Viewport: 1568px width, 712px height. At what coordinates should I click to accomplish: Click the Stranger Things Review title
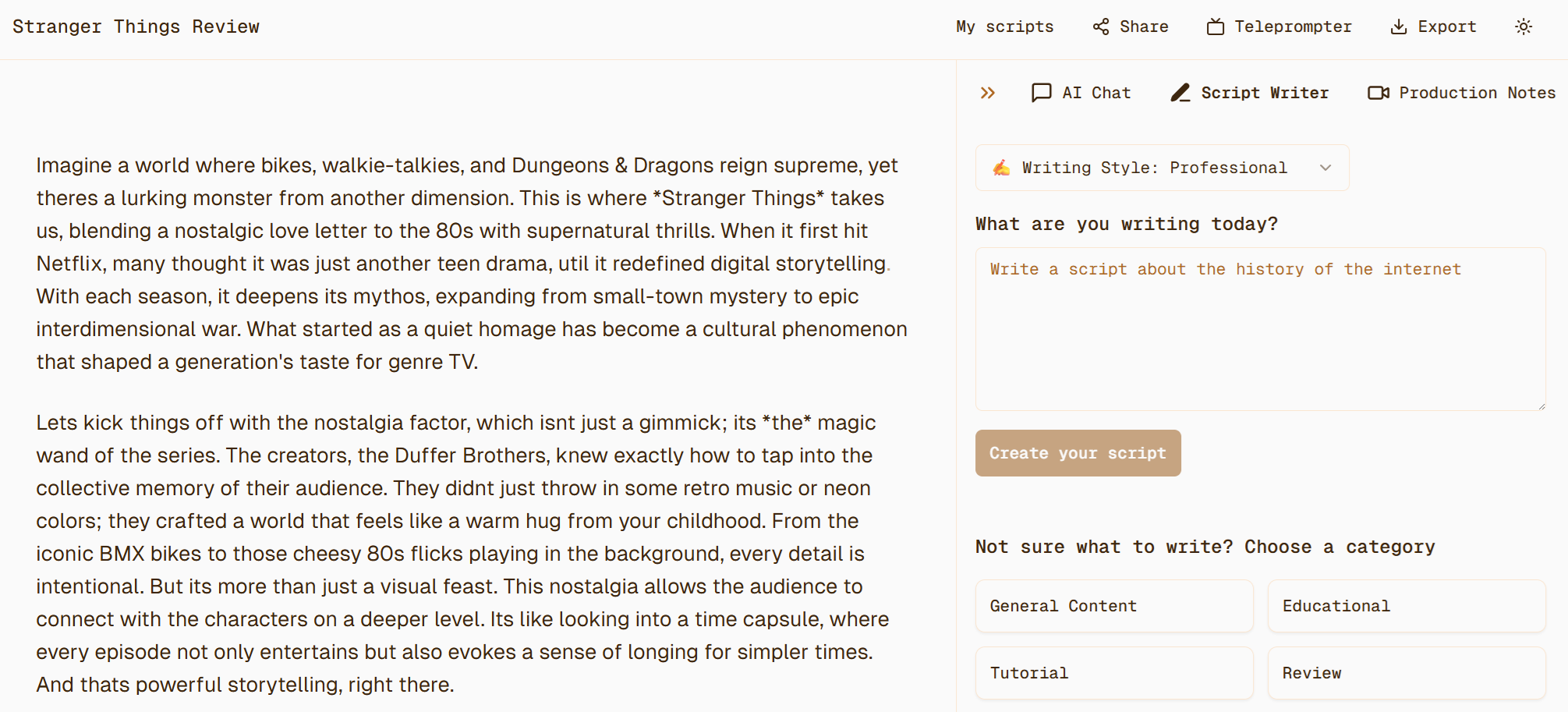[x=136, y=27]
